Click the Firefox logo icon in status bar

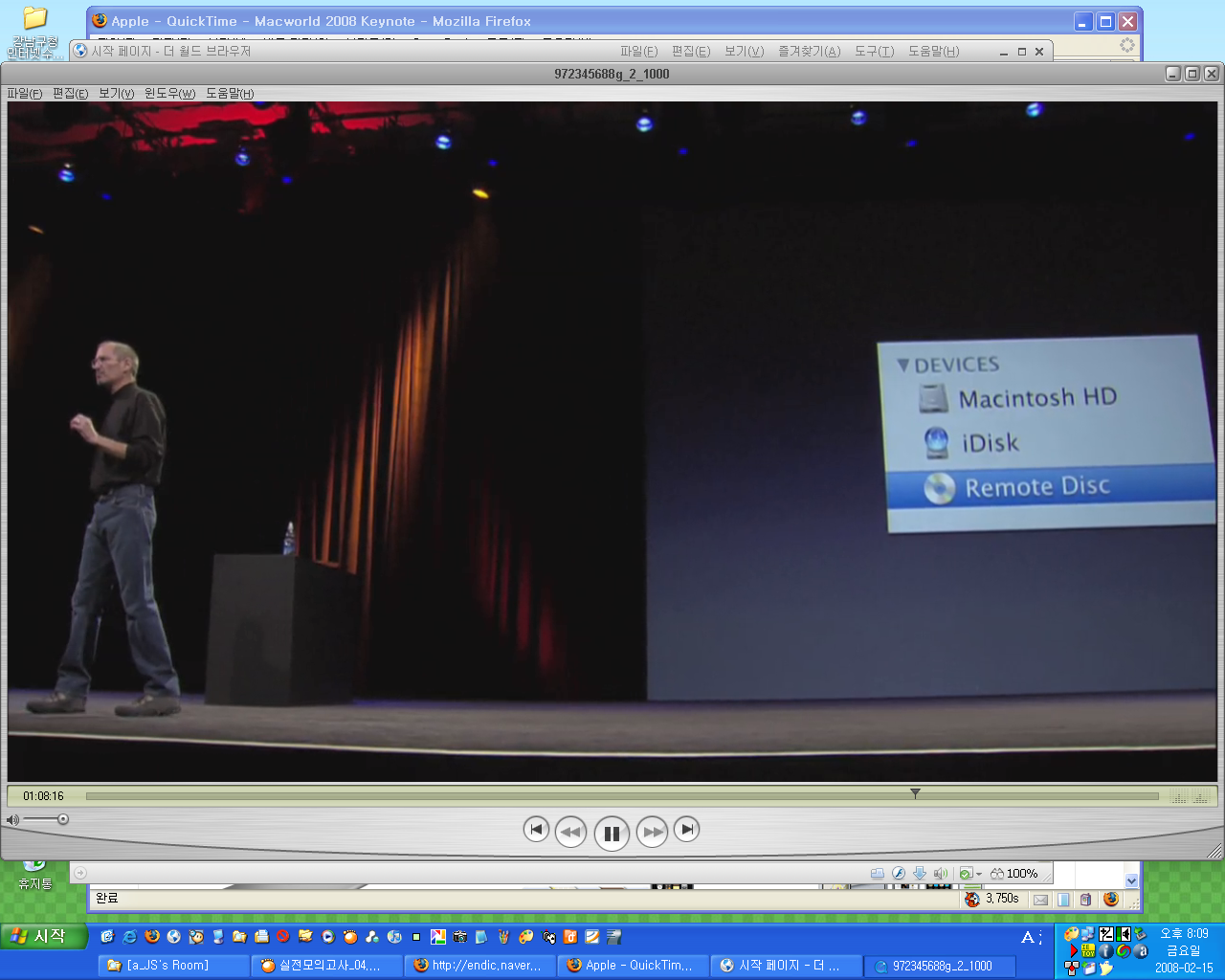pyautogui.click(x=1110, y=899)
